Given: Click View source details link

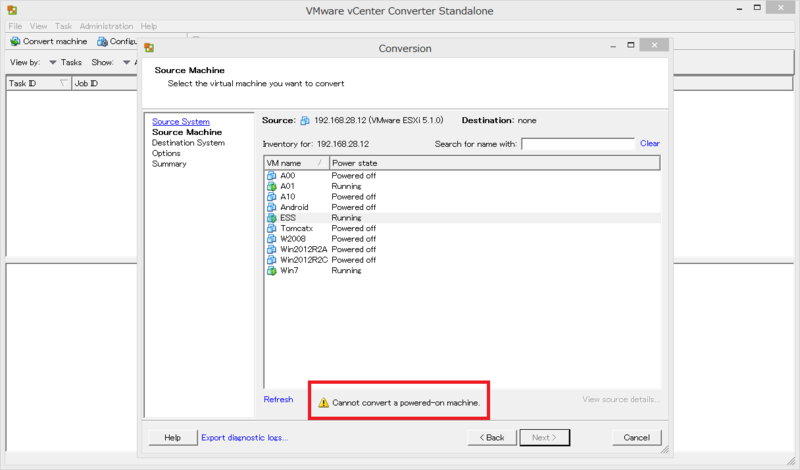Looking at the screenshot, I should click(x=621, y=399).
